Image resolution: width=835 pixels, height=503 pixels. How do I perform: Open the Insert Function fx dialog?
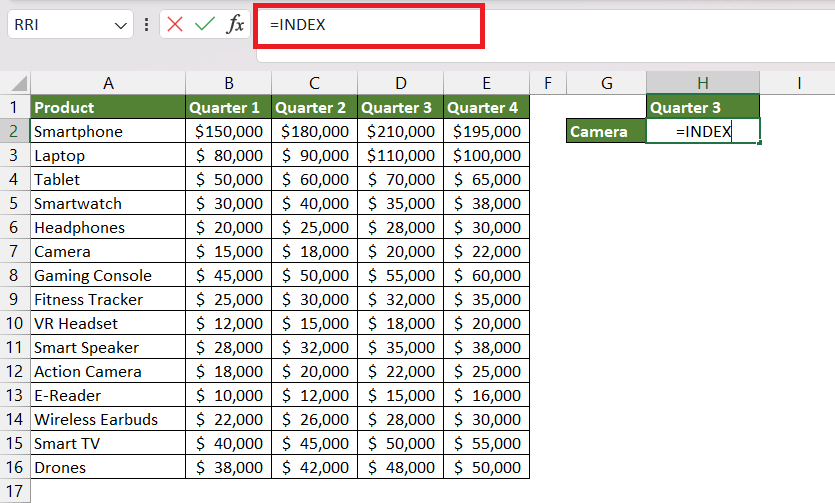click(235, 24)
